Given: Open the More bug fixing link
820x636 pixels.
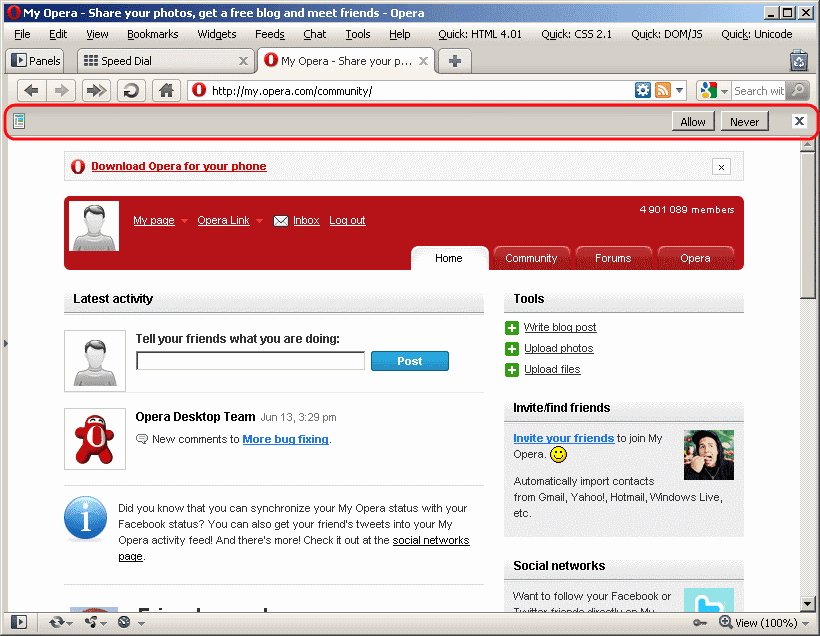Looking at the screenshot, I should 286,439.
